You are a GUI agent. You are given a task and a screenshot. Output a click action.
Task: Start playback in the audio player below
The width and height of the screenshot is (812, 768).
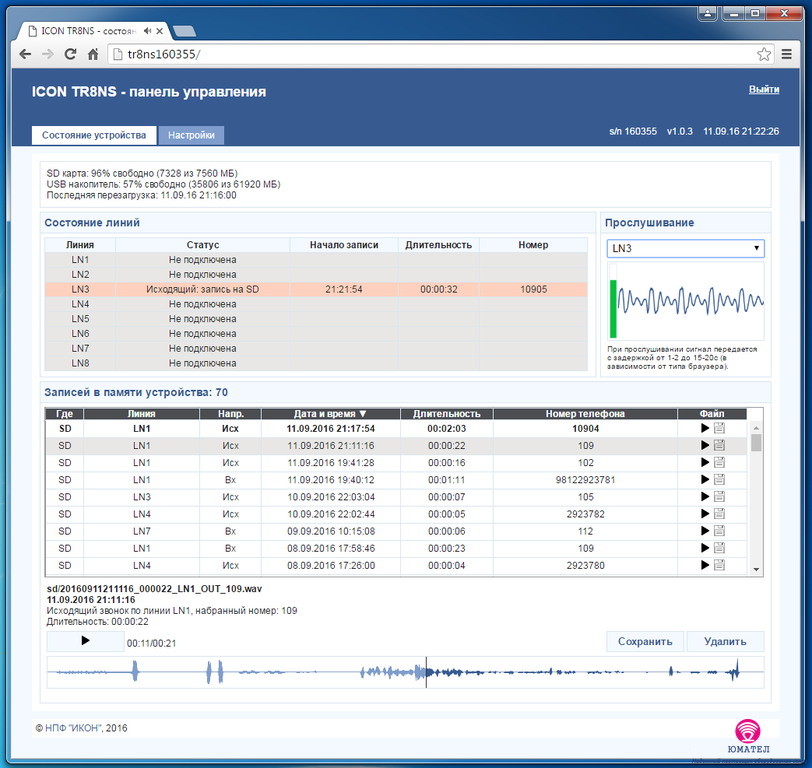click(x=85, y=641)
